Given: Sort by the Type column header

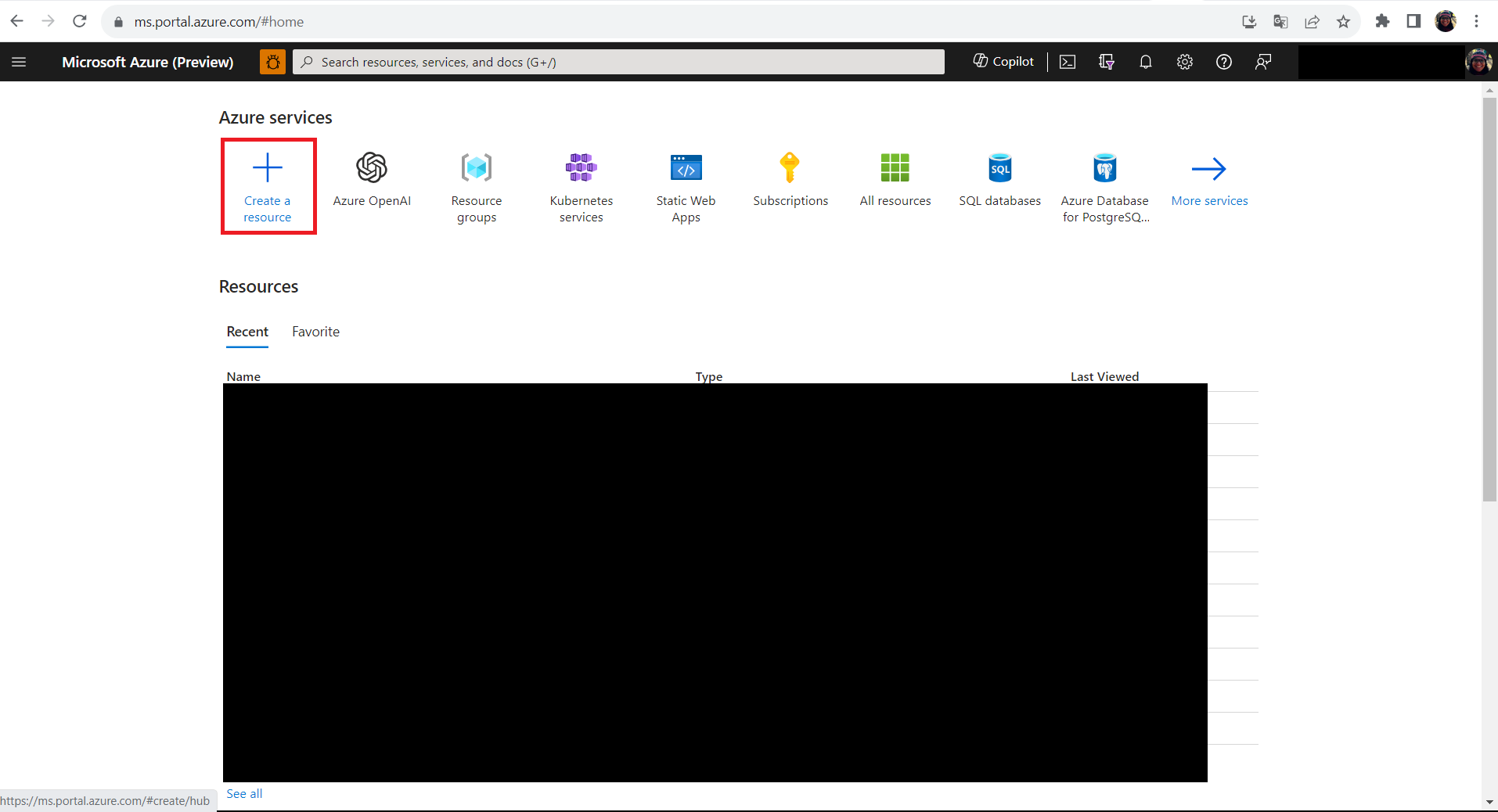Looking at the screenshot, I should tap(709, 376).
